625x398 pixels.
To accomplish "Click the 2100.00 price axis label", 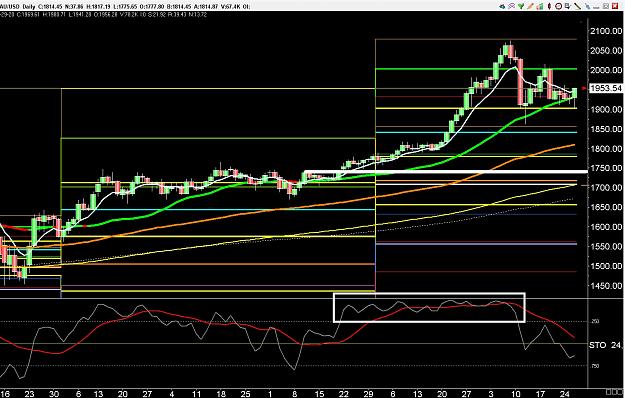I will pyautogui.click(x=606, y=31).
